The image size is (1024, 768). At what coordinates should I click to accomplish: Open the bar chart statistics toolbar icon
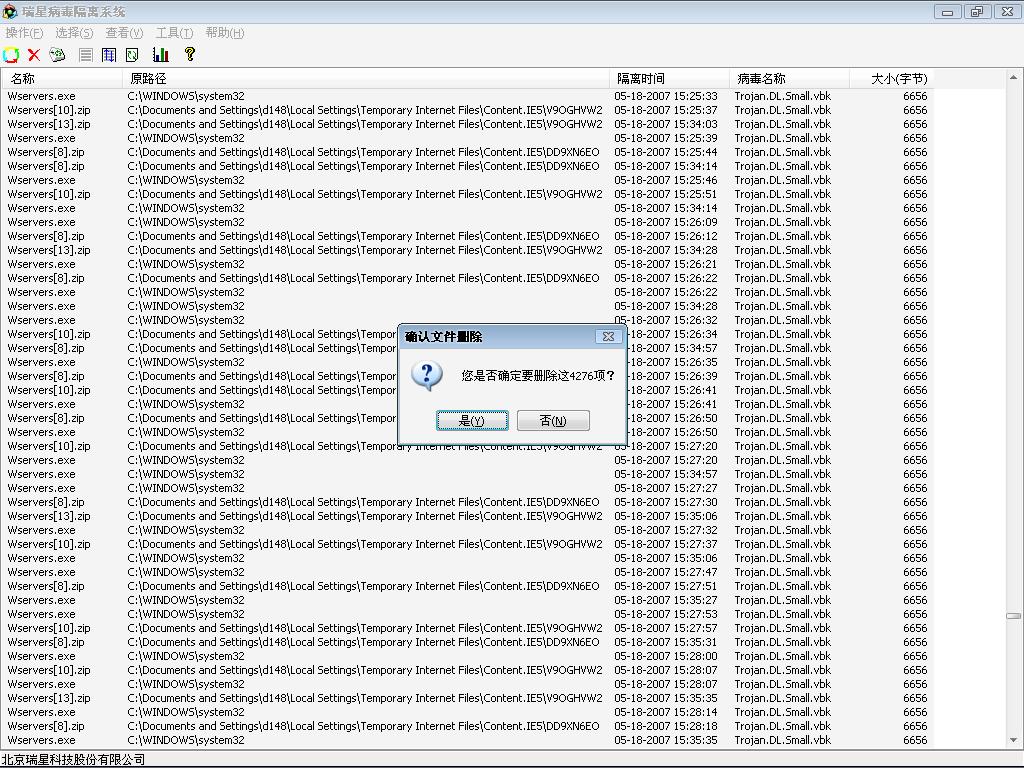pyautogui.click(x=161, y=55)
